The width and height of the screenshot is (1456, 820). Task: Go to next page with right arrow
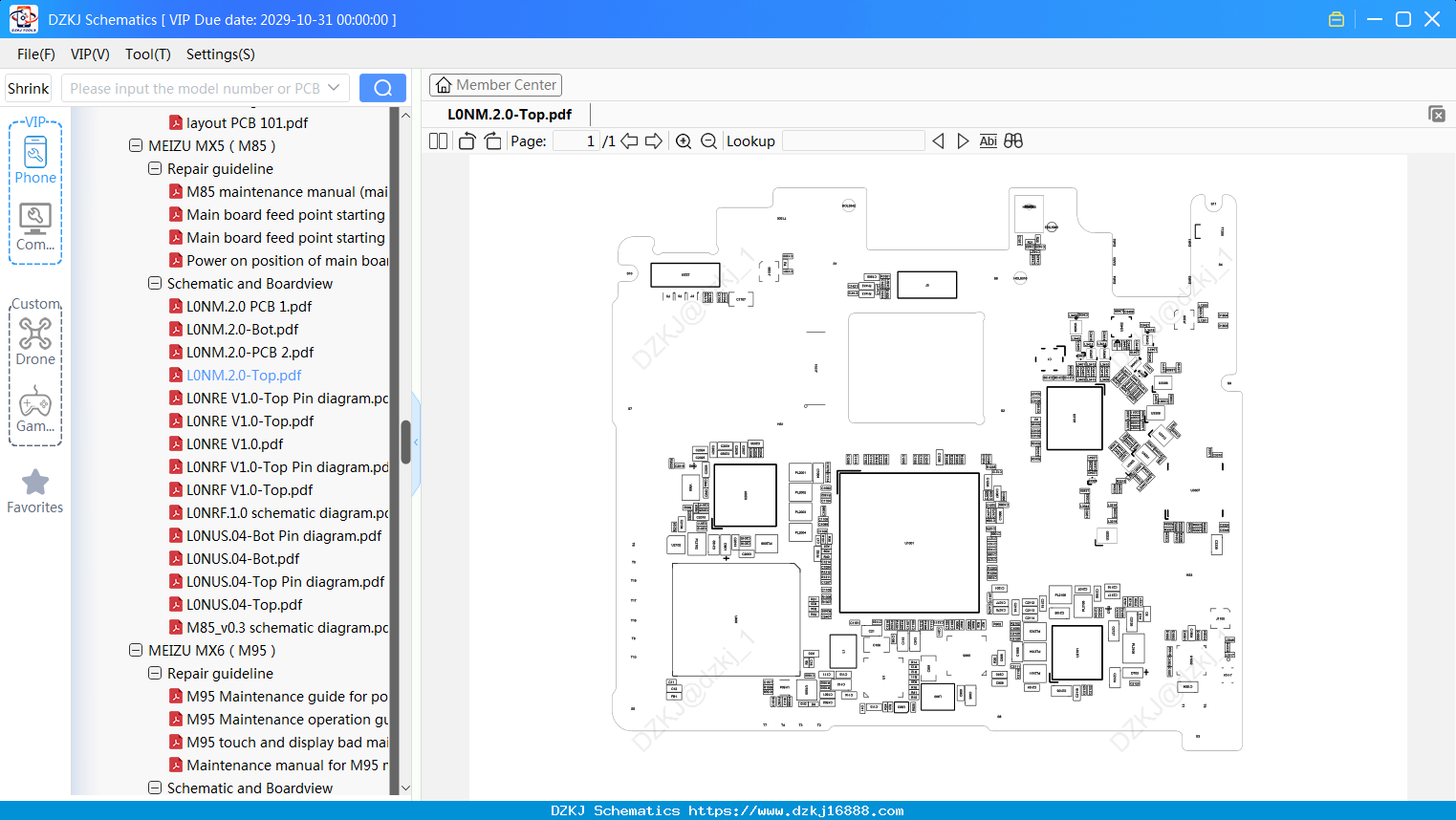point(654,141)
